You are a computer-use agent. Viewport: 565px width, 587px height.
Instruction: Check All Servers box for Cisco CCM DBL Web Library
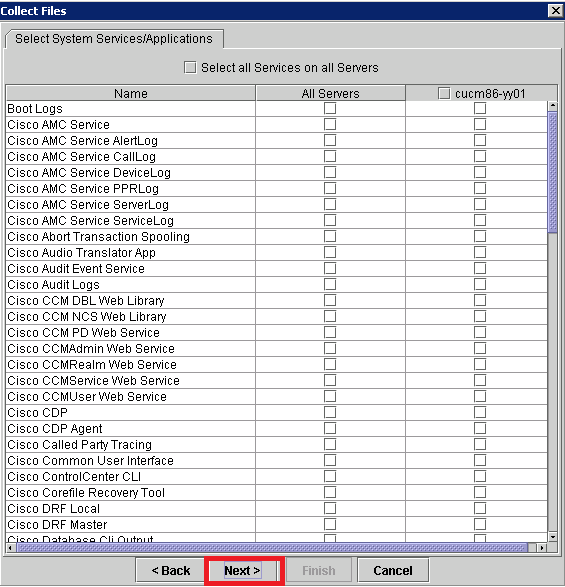pos(330,301)
